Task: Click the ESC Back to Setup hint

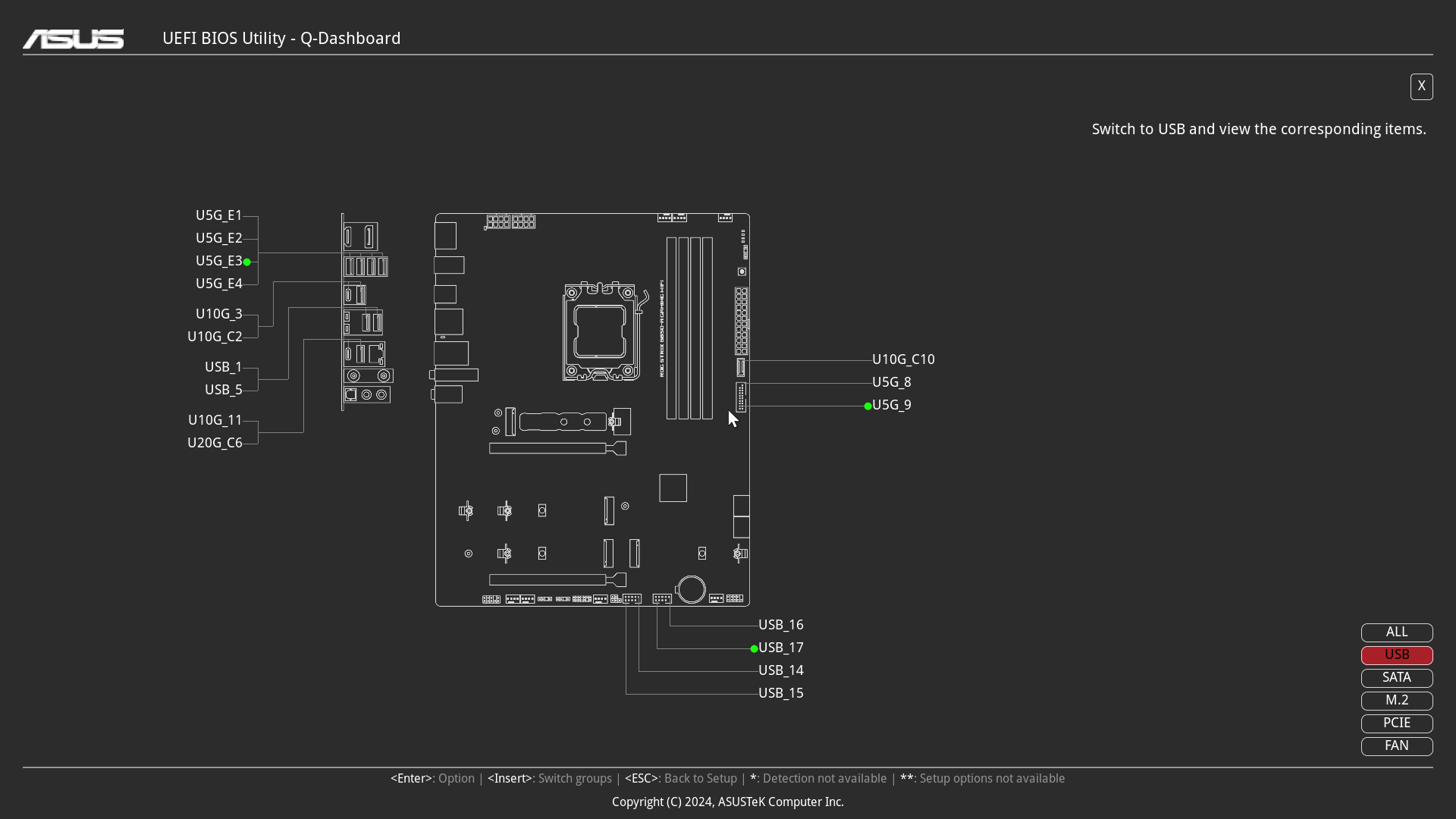Action: pos(681,779)
